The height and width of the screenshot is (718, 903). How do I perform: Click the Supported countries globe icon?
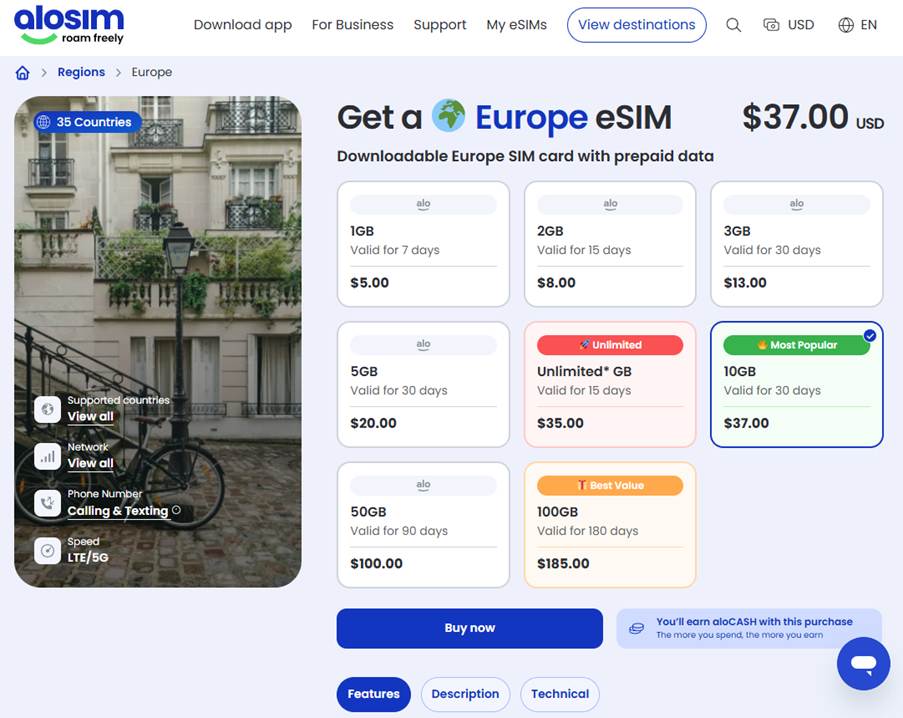48,409
